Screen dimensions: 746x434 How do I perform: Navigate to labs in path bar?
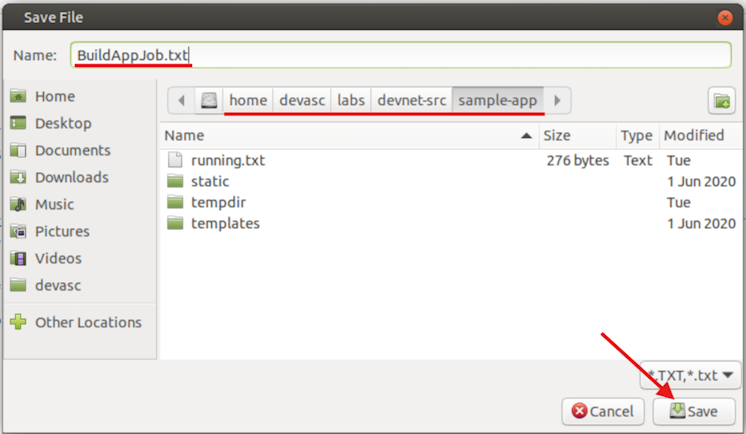coord(351,100)
